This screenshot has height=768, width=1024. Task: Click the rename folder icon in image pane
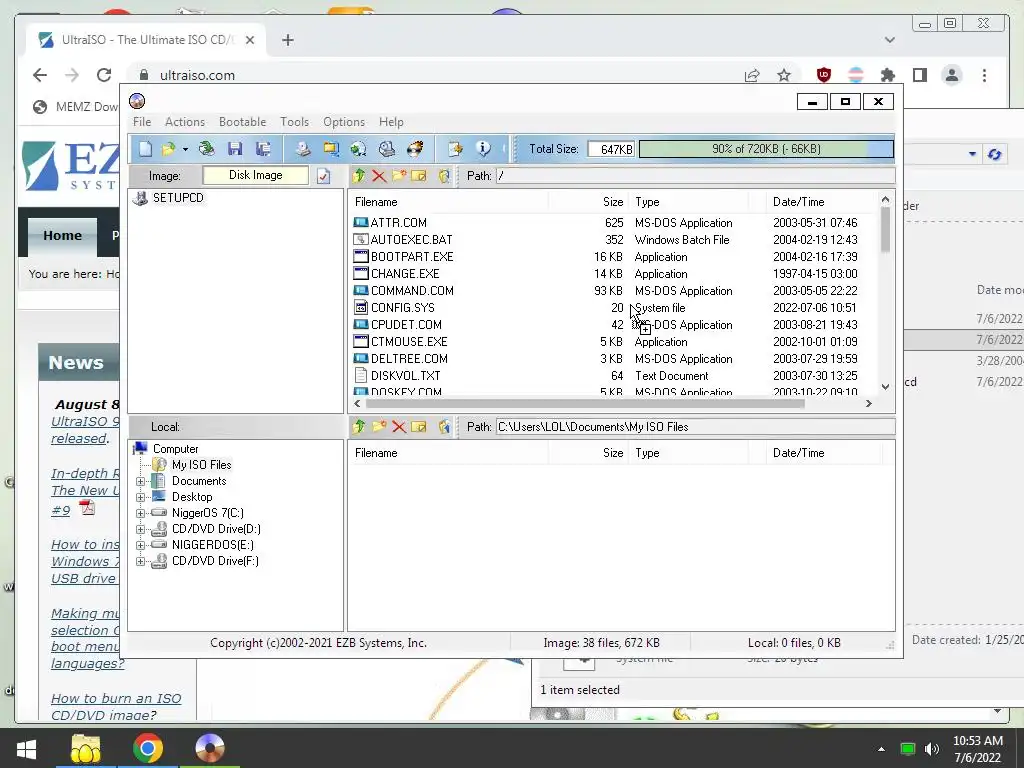pyautogui.click(x=419, y=176)
